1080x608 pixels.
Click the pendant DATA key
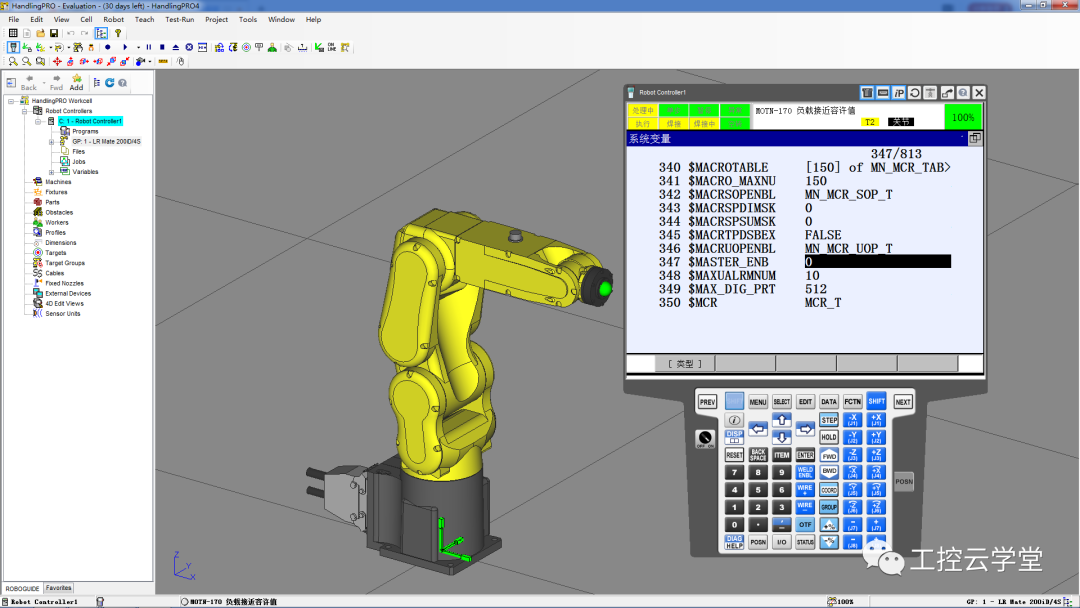click(x=829, y=401)
